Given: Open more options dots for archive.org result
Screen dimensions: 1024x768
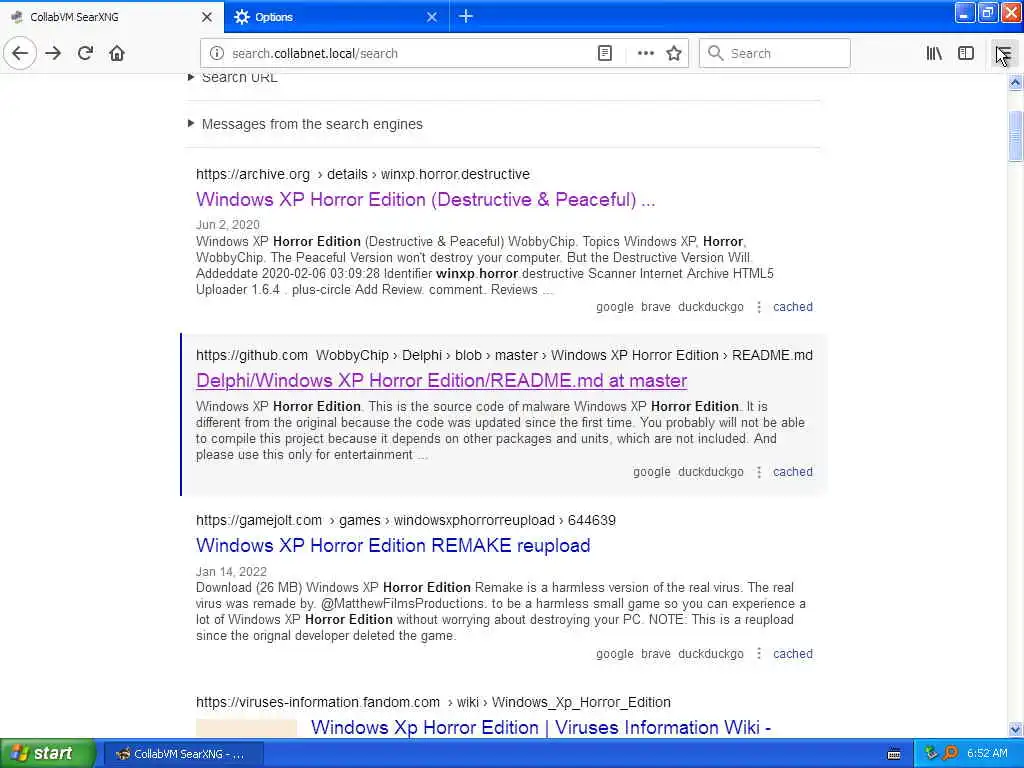Looking at the screenshot, I should pyautogui.click(x=759, y=307).
